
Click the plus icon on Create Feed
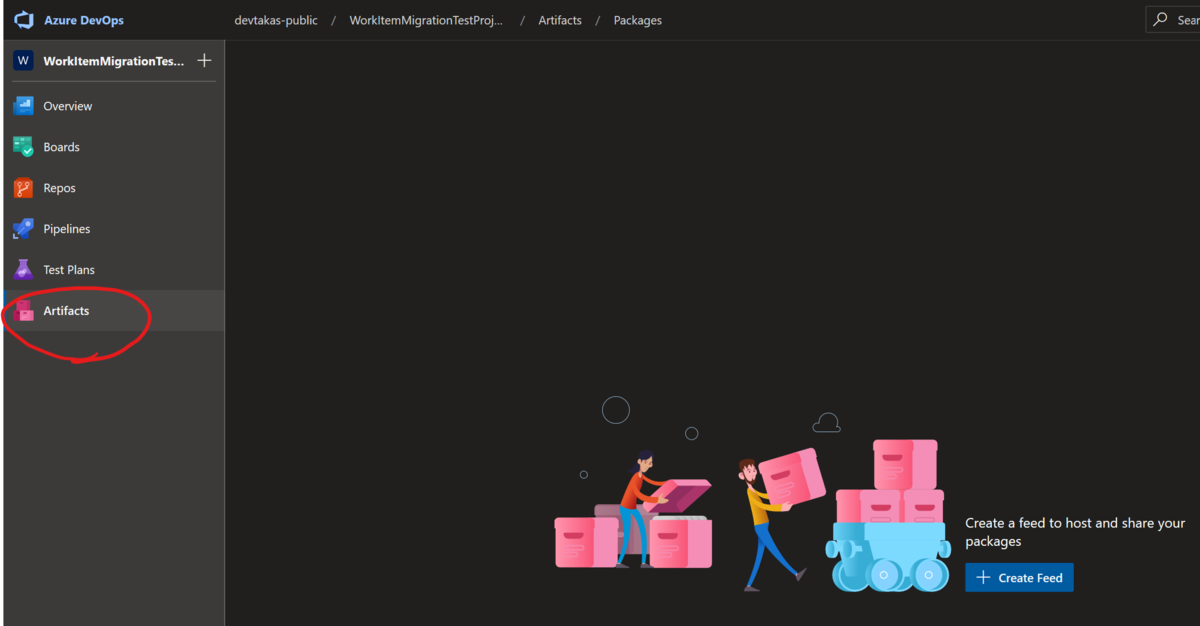coord(983,578)
